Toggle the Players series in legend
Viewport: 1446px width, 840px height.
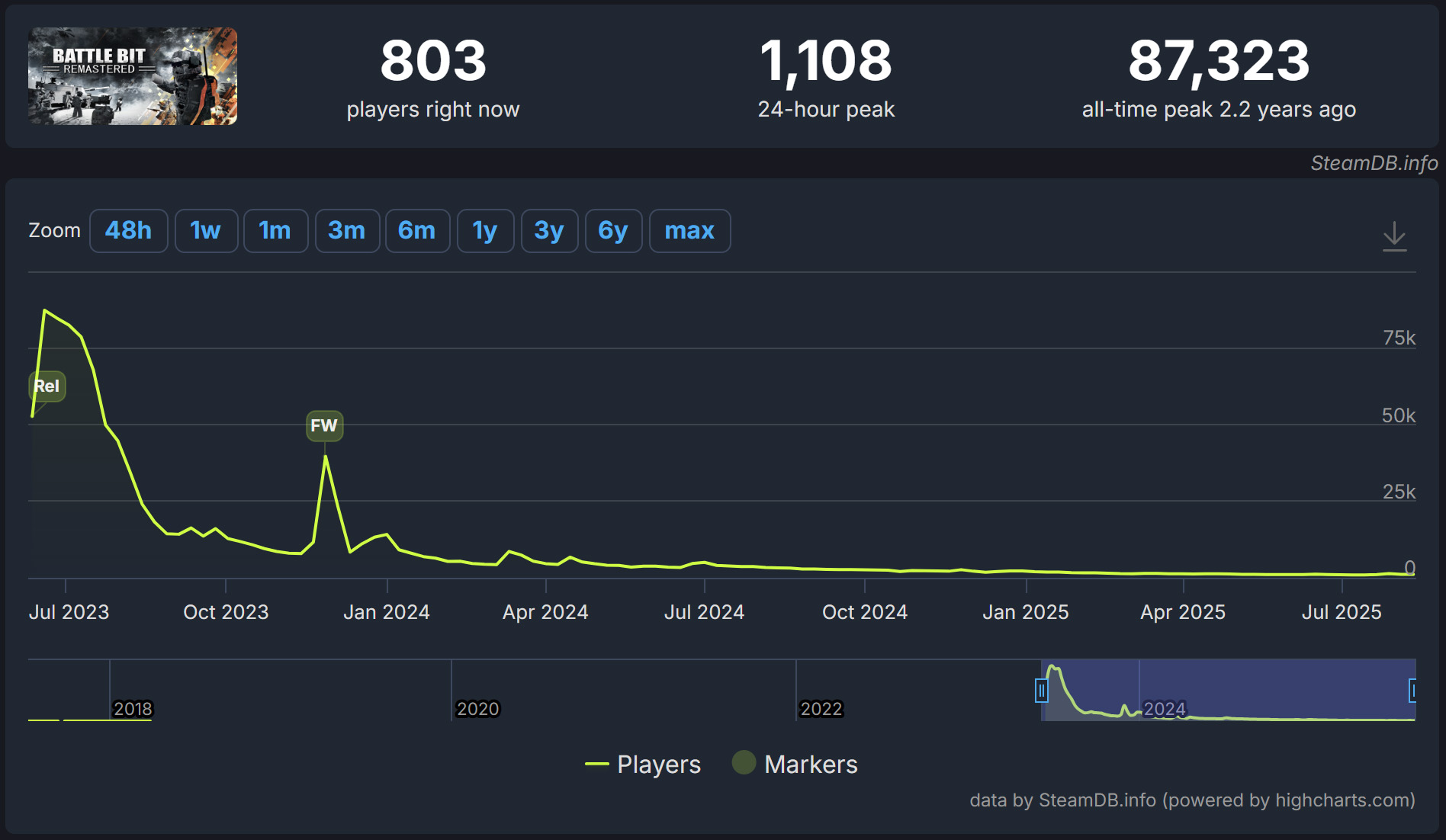click(642, 764)
